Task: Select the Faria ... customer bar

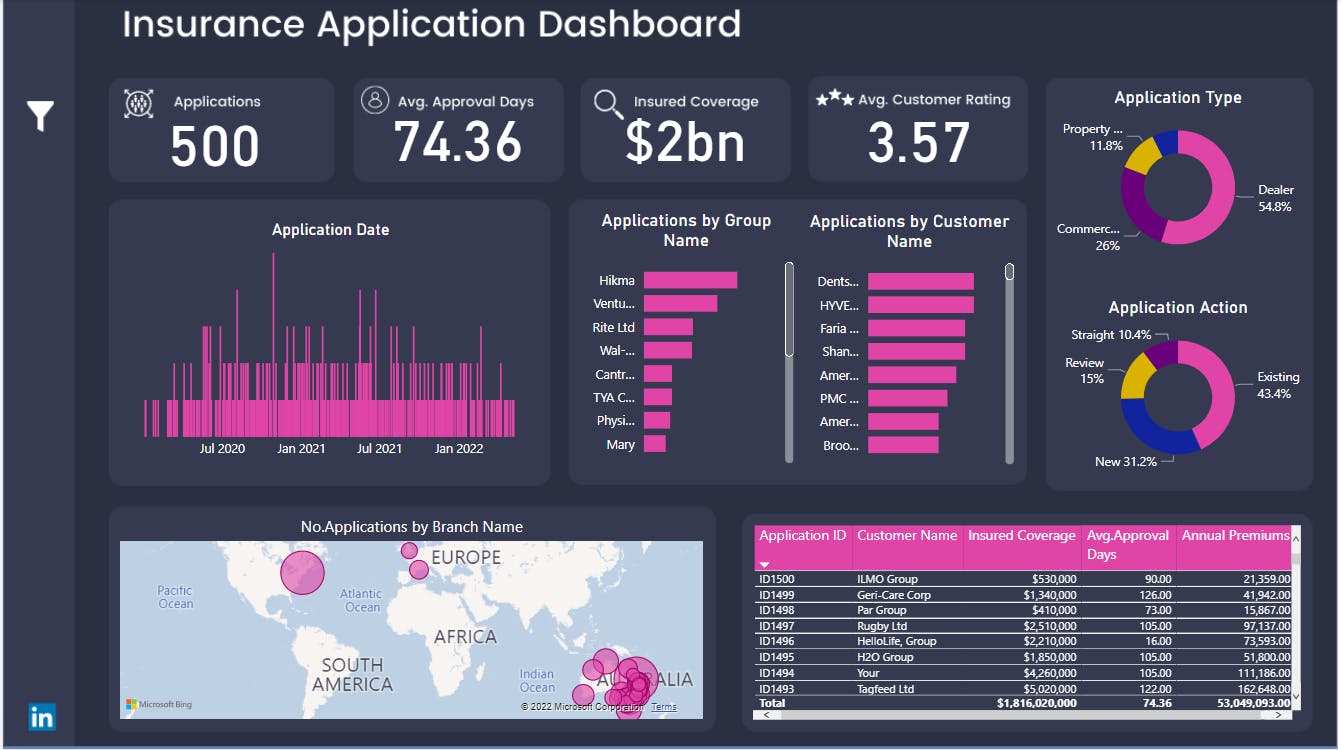Action: click(x=916, y=328)
